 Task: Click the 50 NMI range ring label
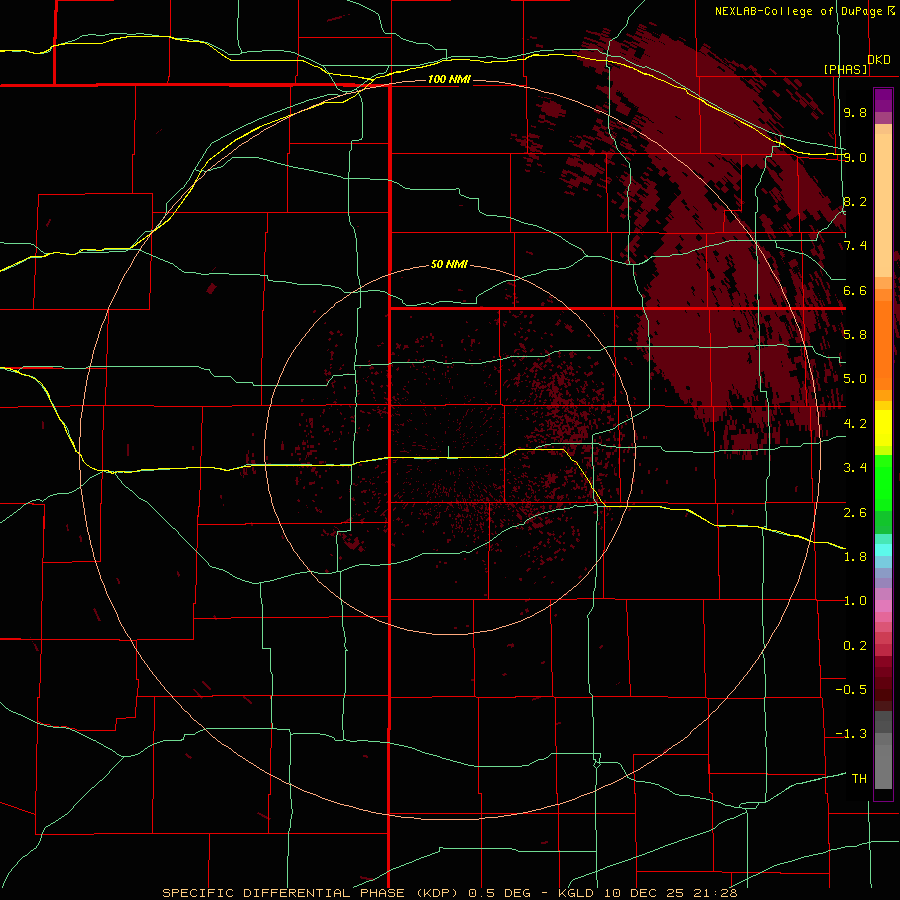(449, 265)
